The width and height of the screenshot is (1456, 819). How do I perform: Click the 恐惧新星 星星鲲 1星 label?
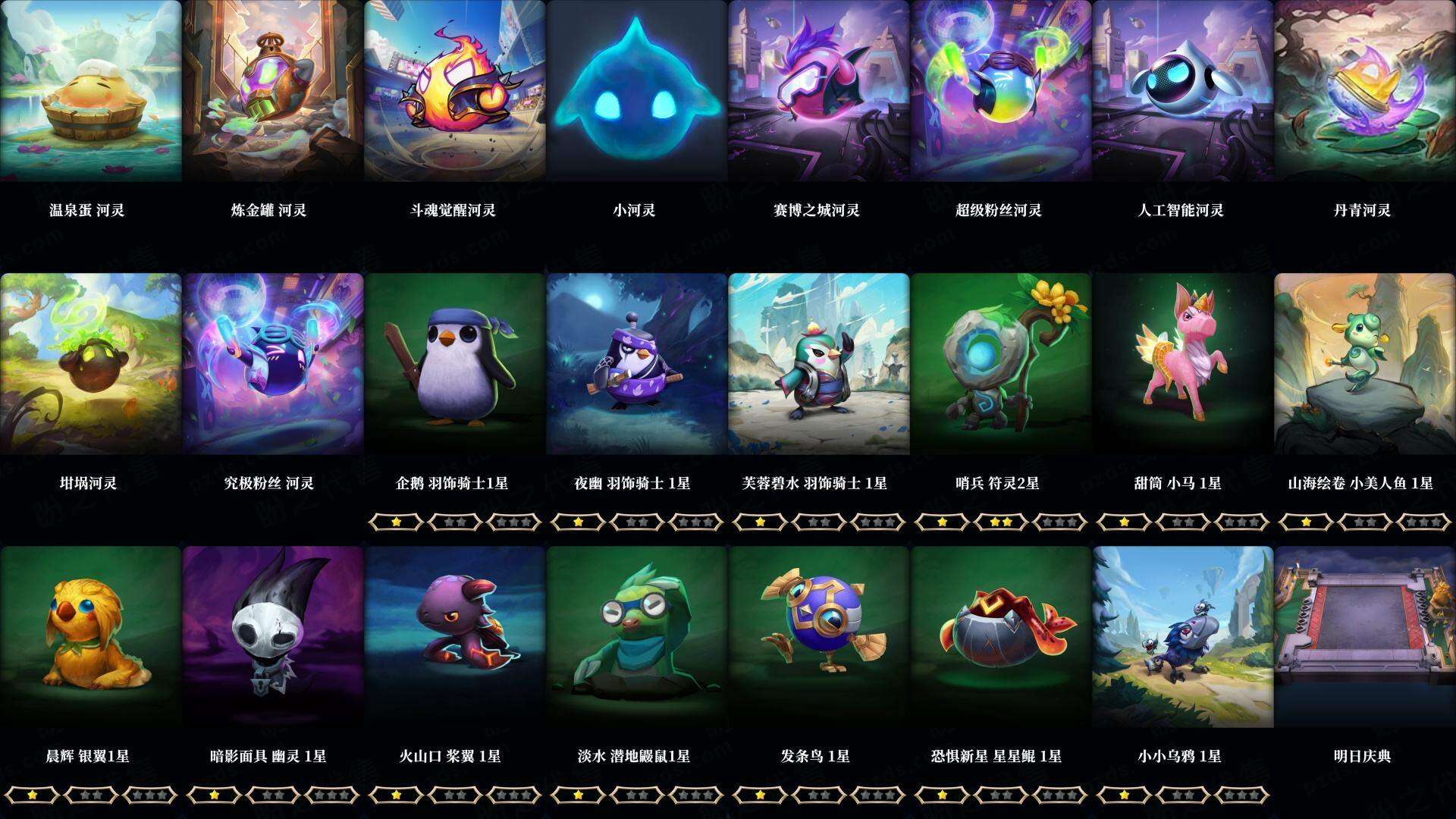point(996,756)
